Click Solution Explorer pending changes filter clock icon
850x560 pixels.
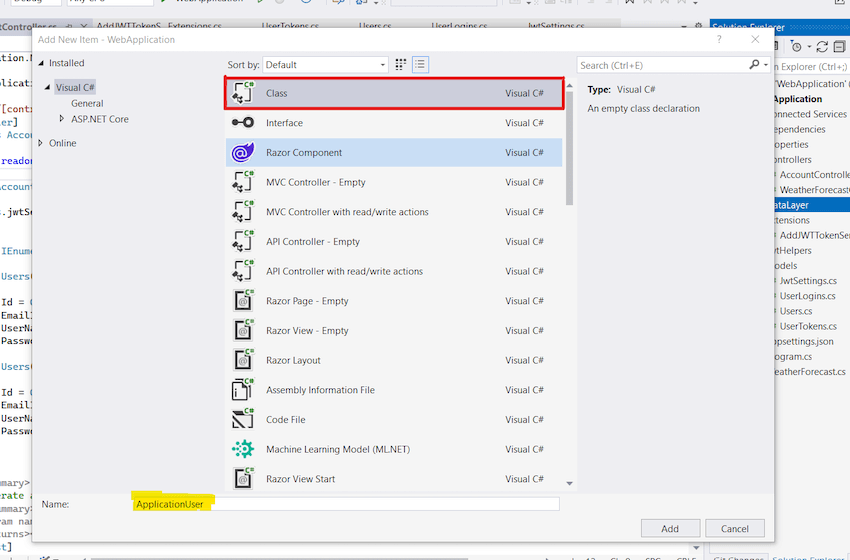point(796,47)
